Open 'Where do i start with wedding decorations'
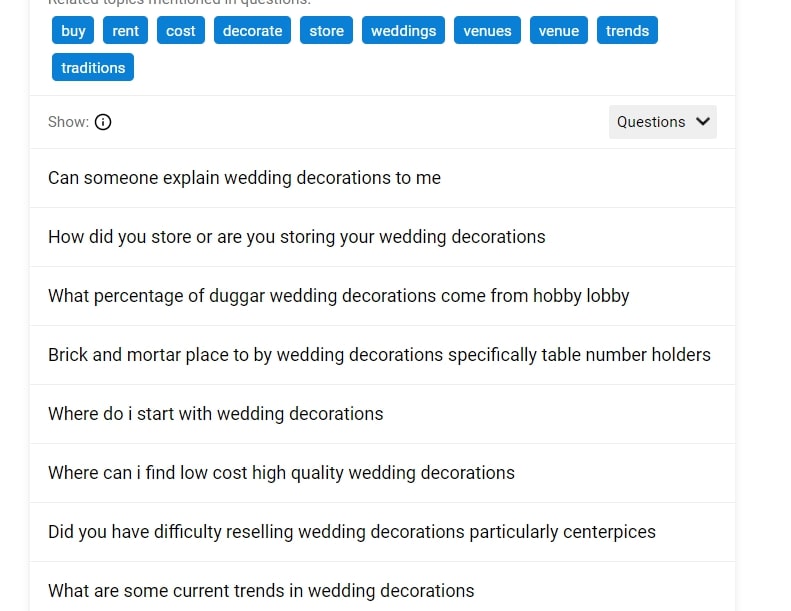 382,414
